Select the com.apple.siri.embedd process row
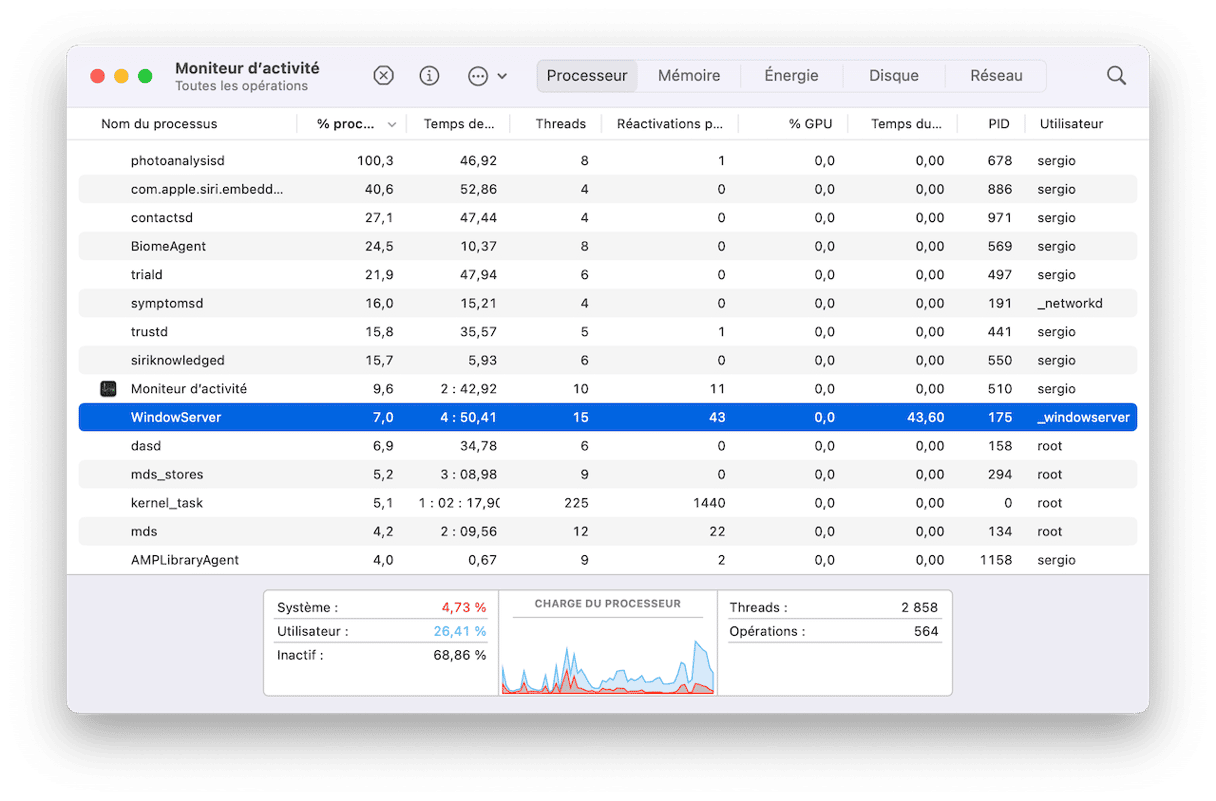 pyautogui.click(x=607, y=189)
